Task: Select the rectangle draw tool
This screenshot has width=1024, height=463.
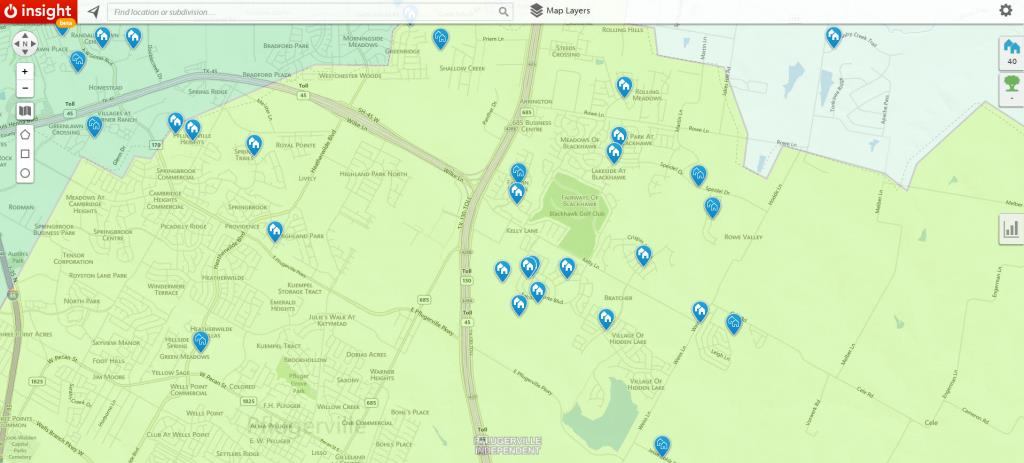Action: pos(25,153)
